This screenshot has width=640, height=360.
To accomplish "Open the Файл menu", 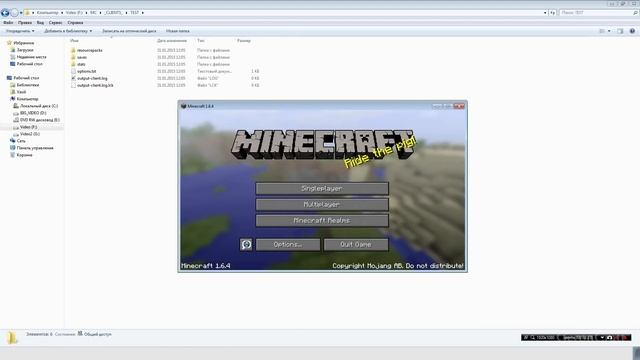I will (x=8, y=23).
